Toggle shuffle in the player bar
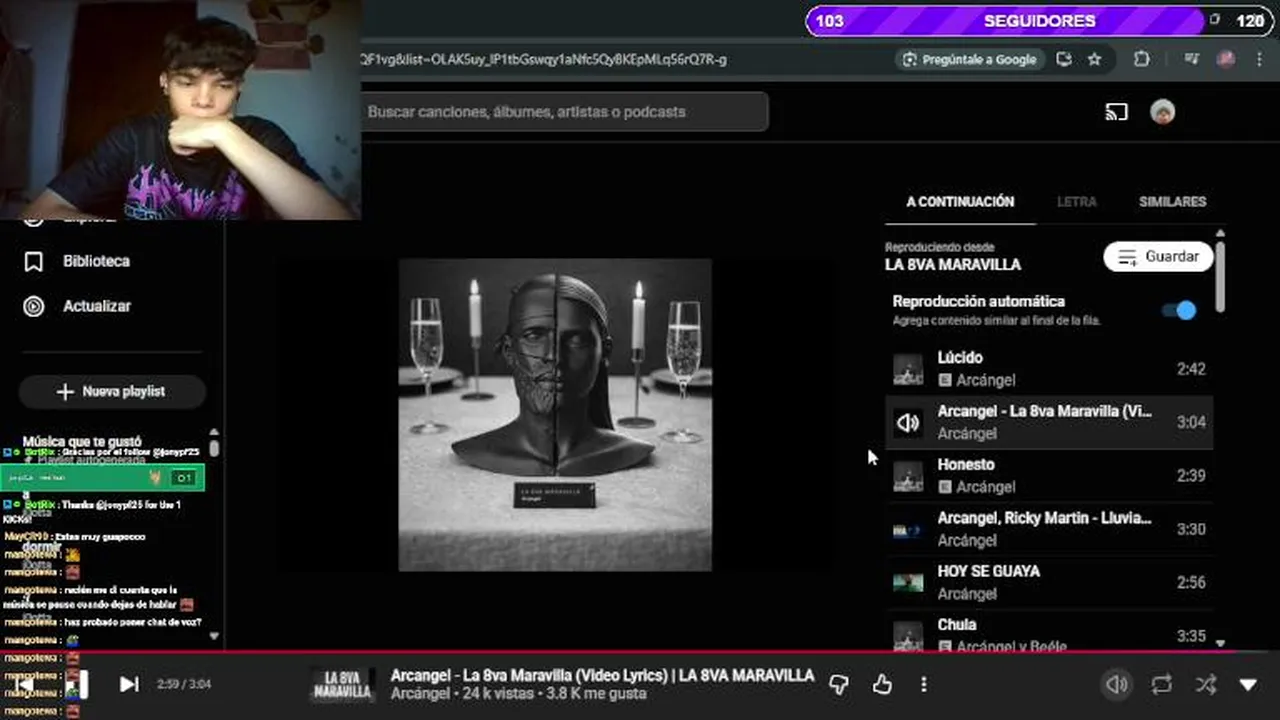Image resolution: width=1280 pixels, height=720 pixels. pos(1205,684)
